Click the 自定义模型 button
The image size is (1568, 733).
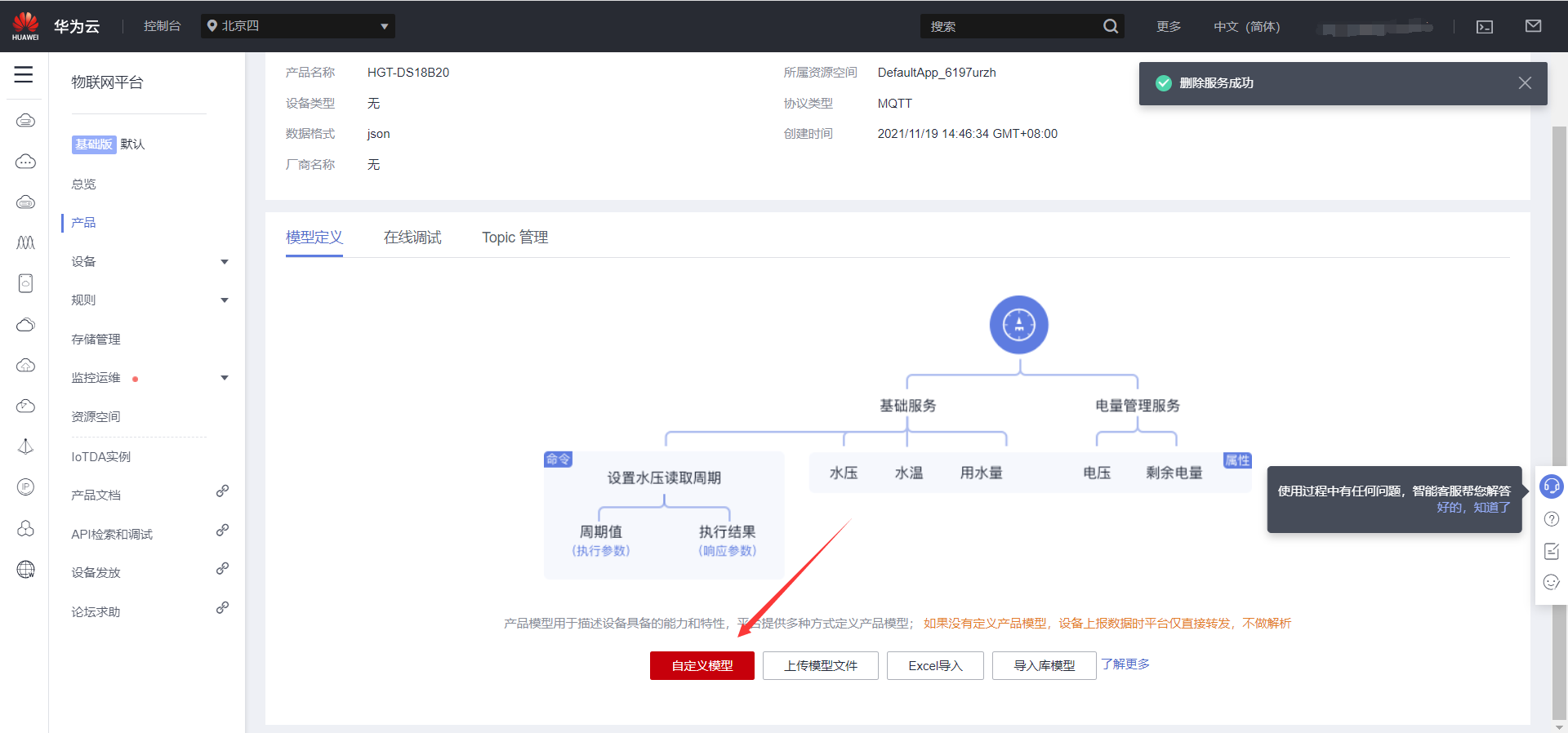pyautogui.click(x=702, y=665)
